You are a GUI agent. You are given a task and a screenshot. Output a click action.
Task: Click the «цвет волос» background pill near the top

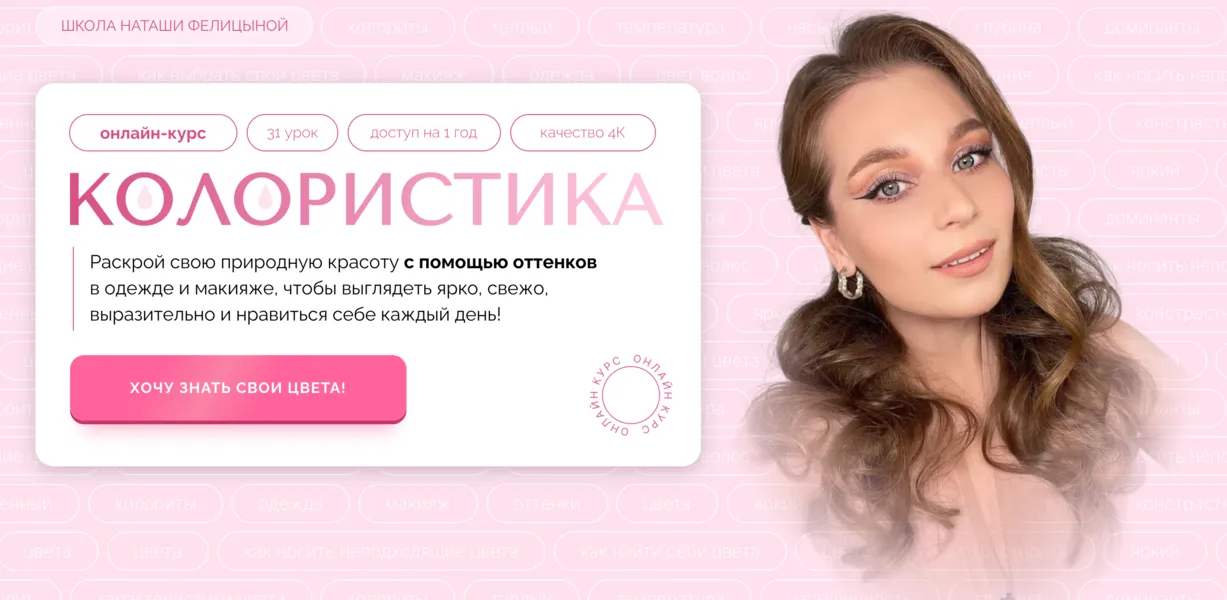[703, 75]
